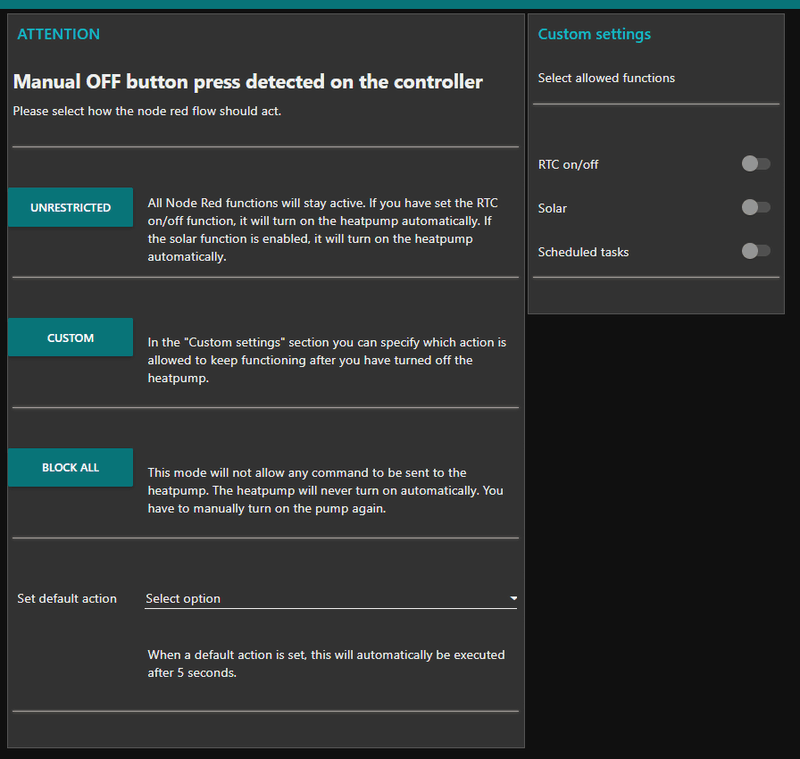Click the 'This mode will not allow' description
The width and height of the screenshot is (800, 759).
(x=325, y=490)
